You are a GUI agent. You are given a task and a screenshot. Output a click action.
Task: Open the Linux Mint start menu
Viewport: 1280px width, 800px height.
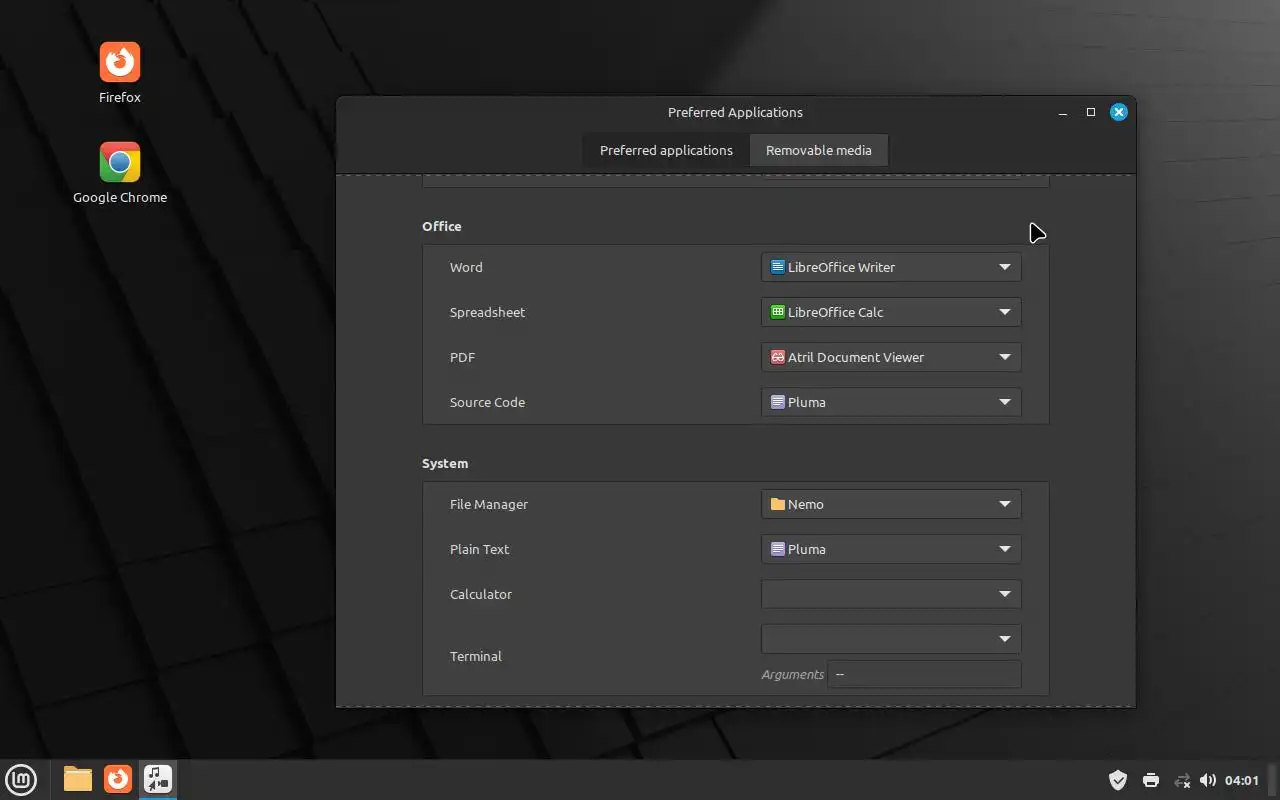[21, 779]
